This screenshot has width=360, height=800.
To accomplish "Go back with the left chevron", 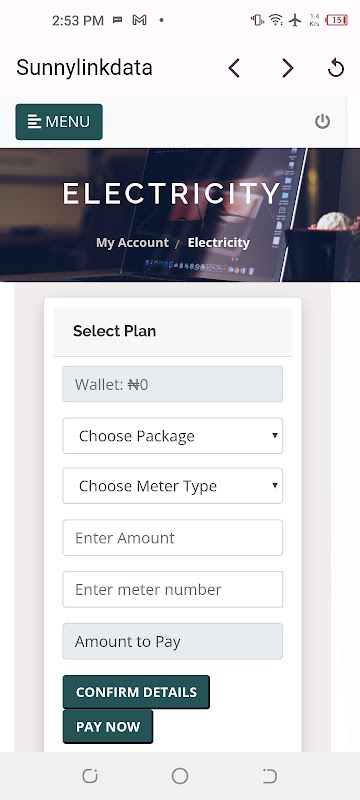I will point(234,68).
